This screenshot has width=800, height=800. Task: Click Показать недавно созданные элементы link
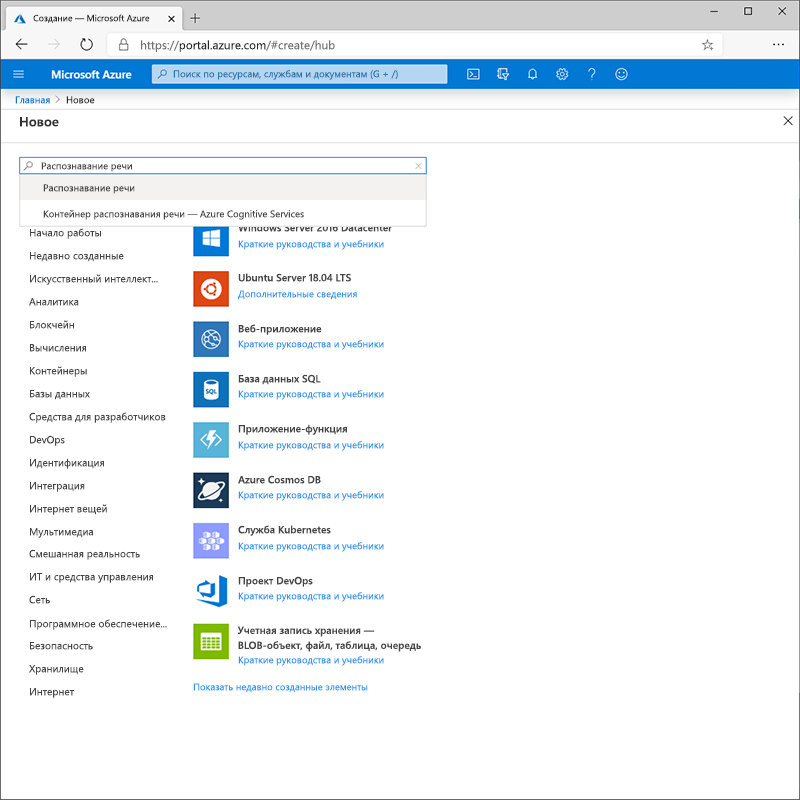pos(280,687)
